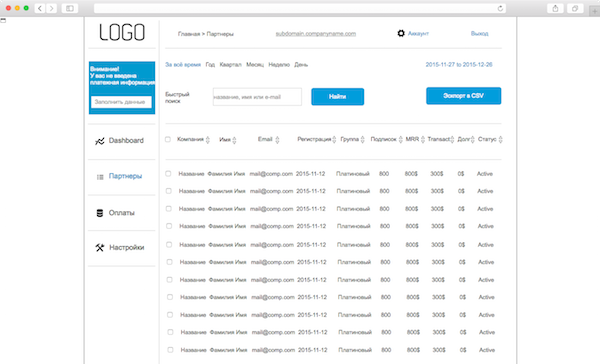600x364 pixels.
Task: Click the Настройки tools icon
Action: [99, 248]
